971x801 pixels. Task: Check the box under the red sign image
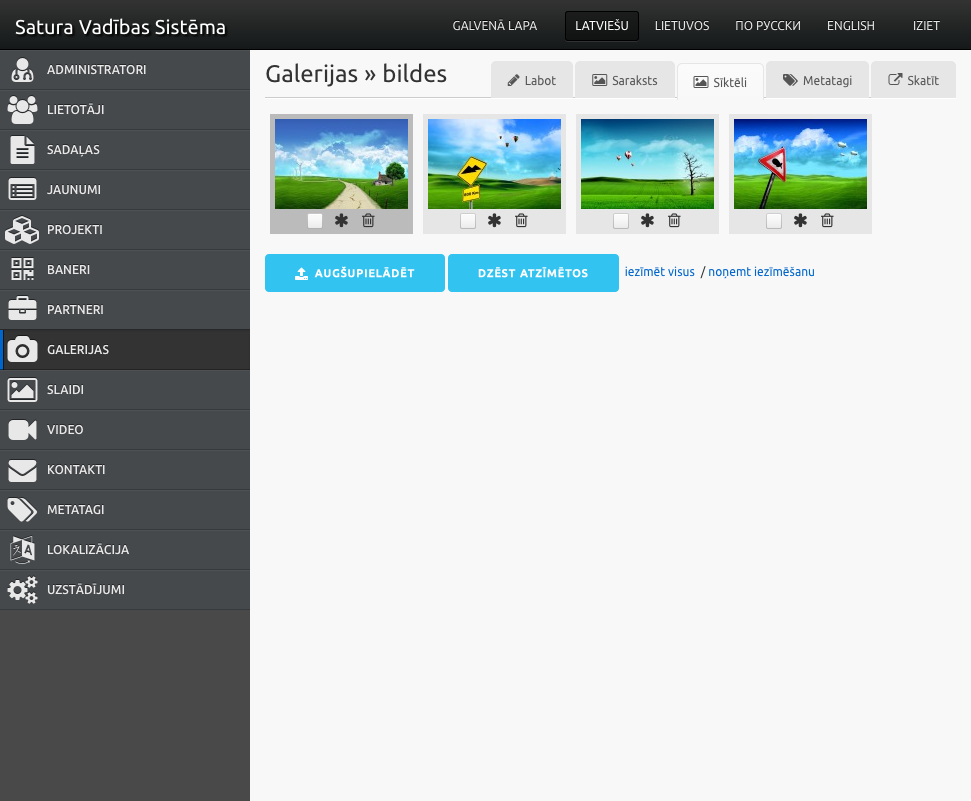click(x=774, y=221)
